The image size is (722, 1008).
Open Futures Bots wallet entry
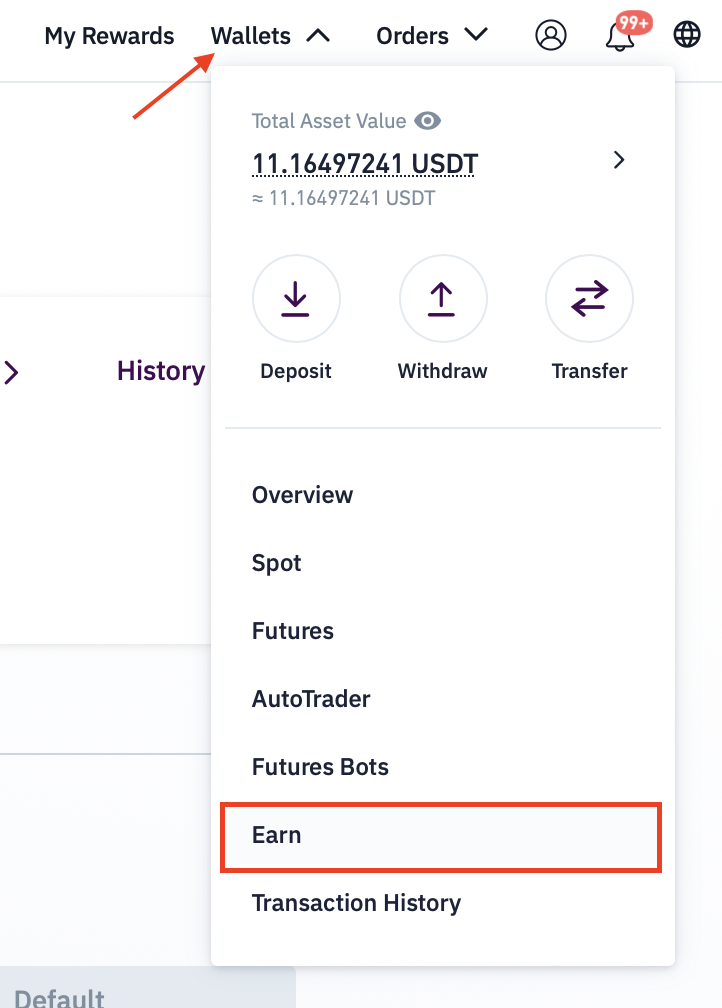(320, 767)
